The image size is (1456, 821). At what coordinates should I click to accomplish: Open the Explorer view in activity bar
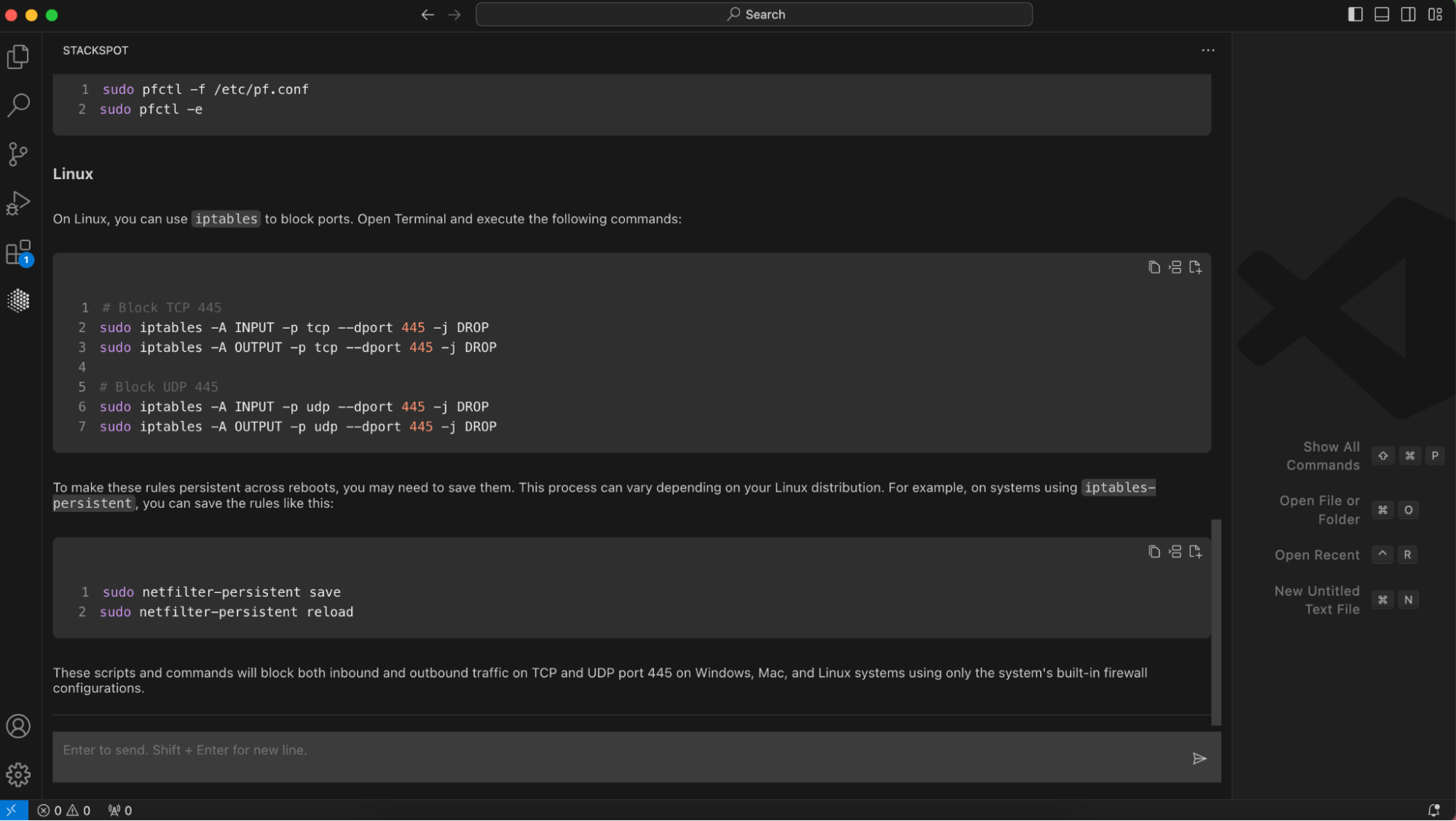(18, 57)
